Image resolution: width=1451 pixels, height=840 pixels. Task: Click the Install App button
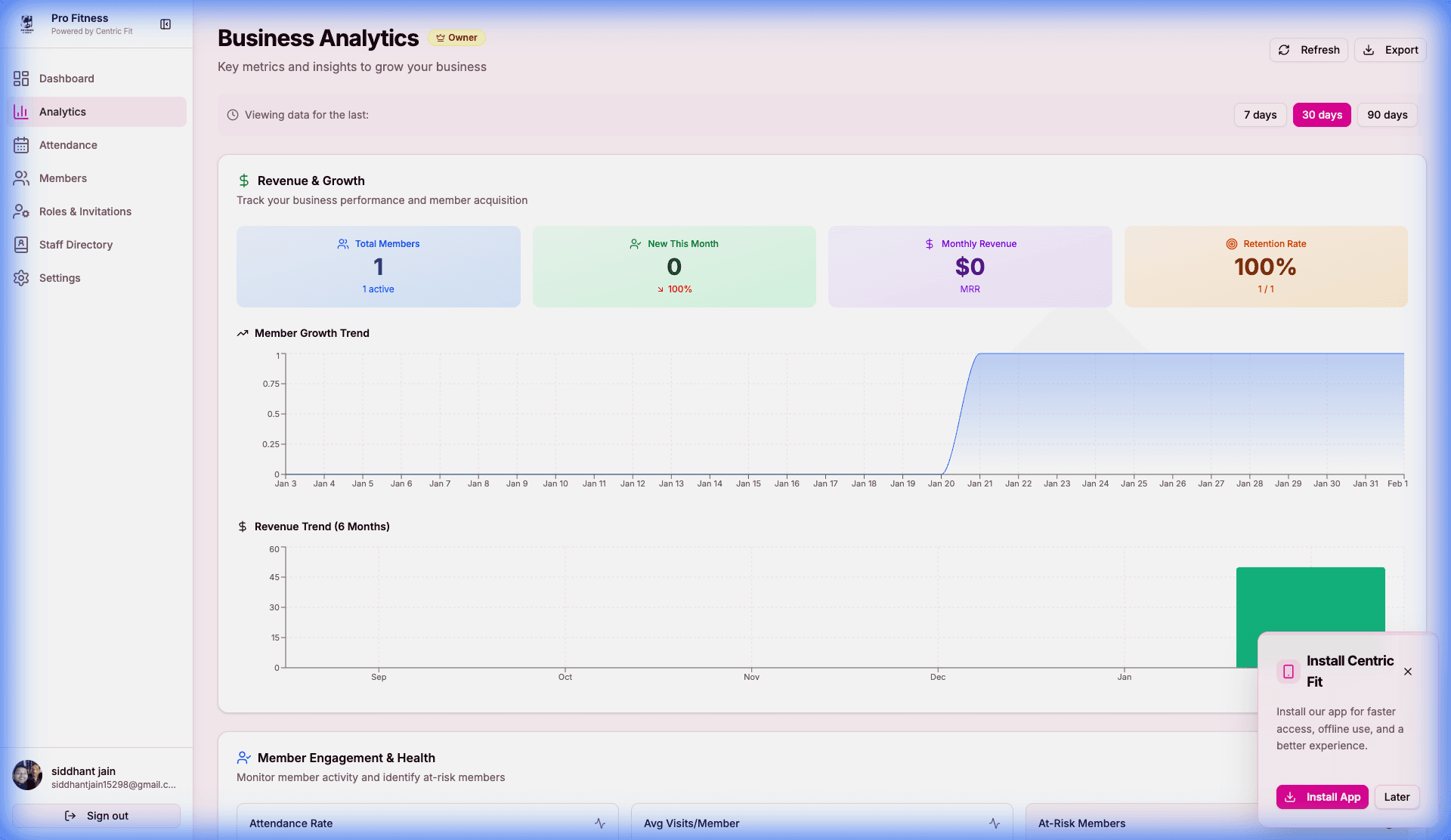point(1322,797)
